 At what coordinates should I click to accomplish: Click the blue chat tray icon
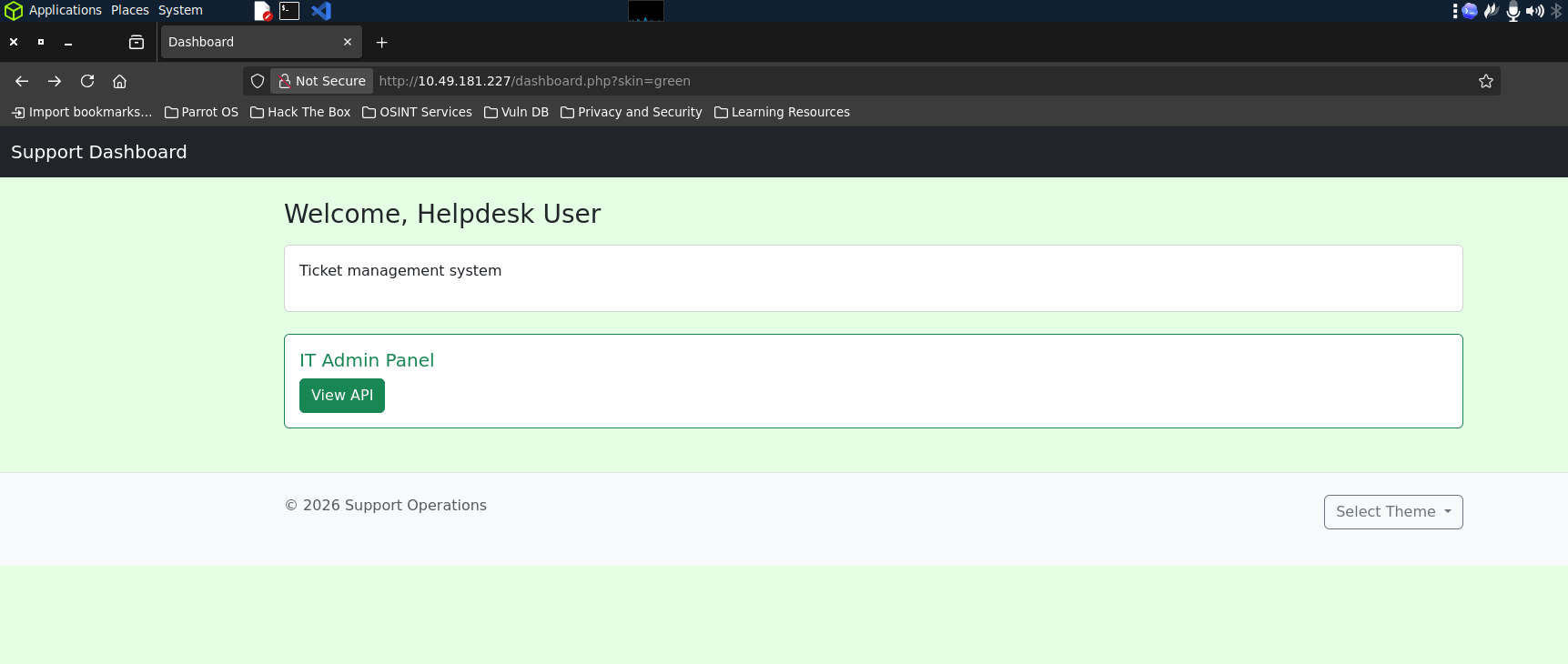click(1470, 11)
